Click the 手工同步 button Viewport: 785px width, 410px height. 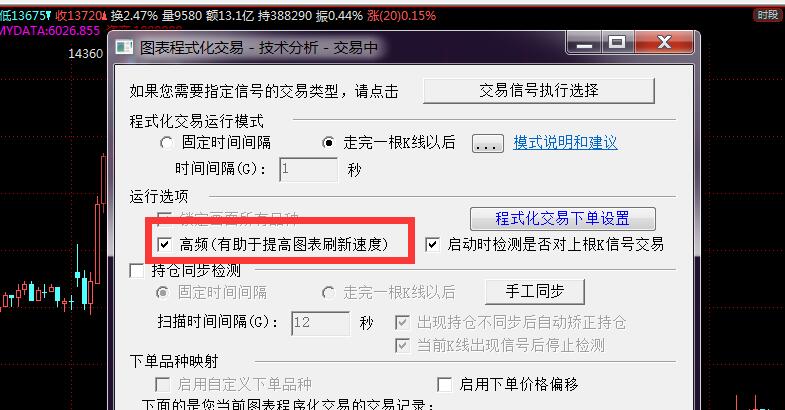pyautogui.click(x=535, y=291)
